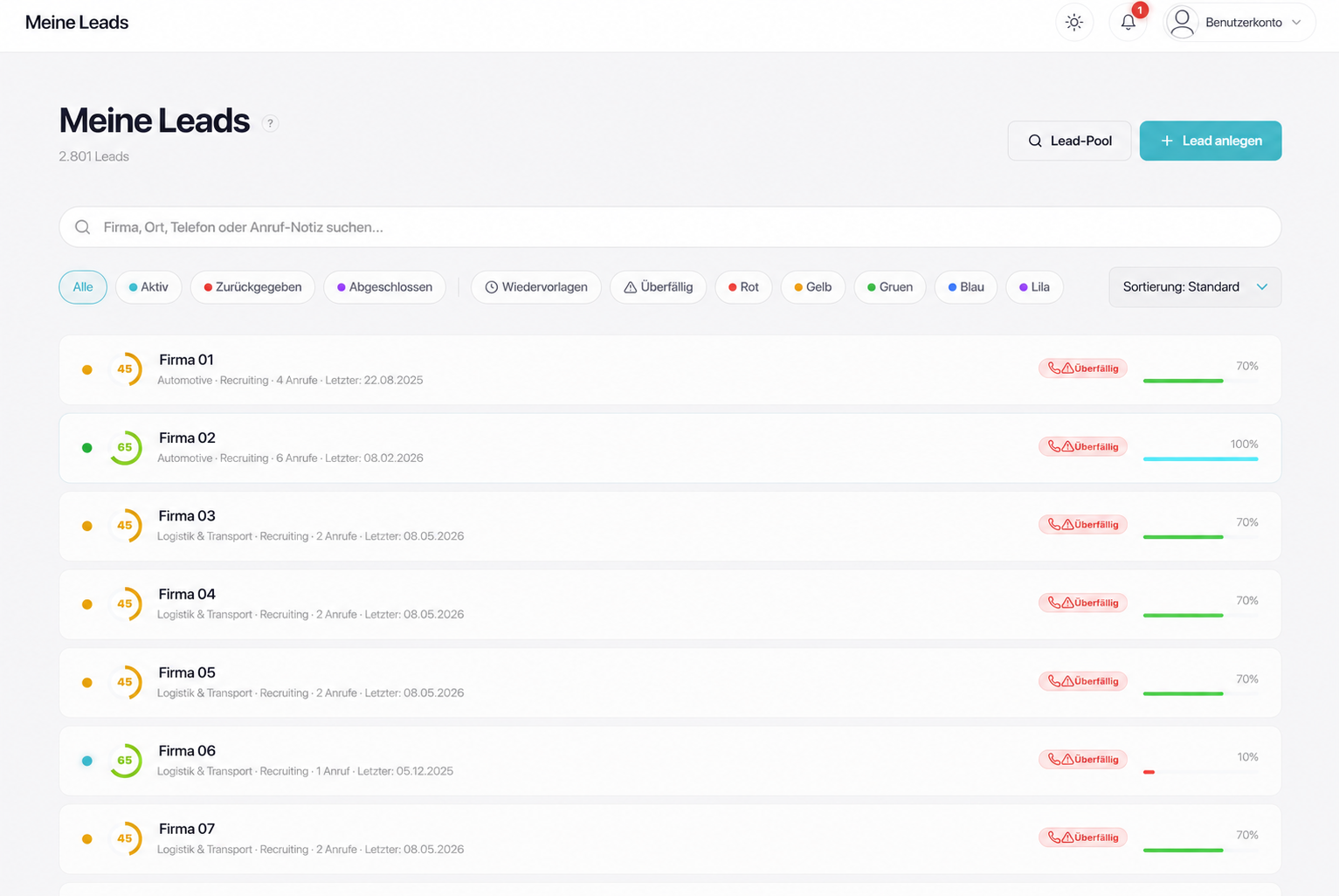
Task: Click 70% progress bar of Firma 01
Action: [1201, 381]
